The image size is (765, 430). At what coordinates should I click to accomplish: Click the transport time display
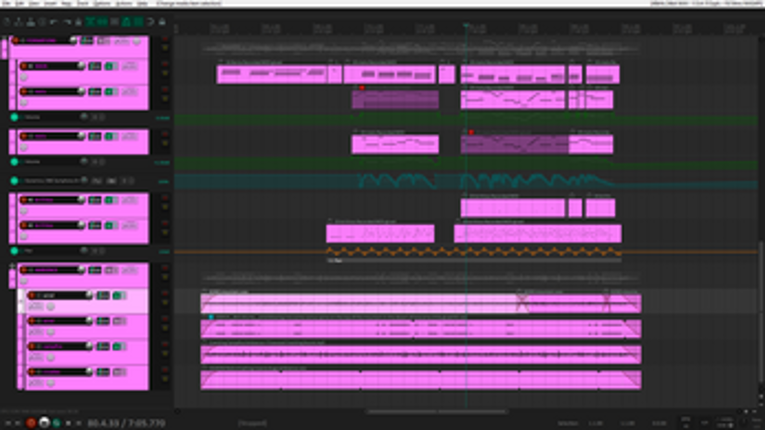(126, 423)
